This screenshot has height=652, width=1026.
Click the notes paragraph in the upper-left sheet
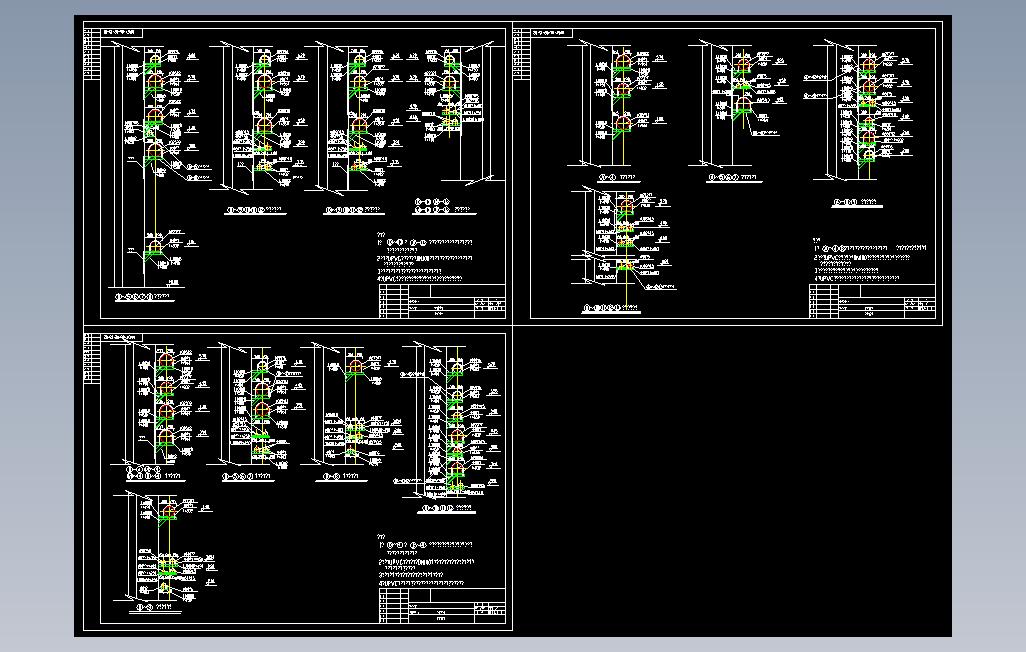tap(425, 257)
